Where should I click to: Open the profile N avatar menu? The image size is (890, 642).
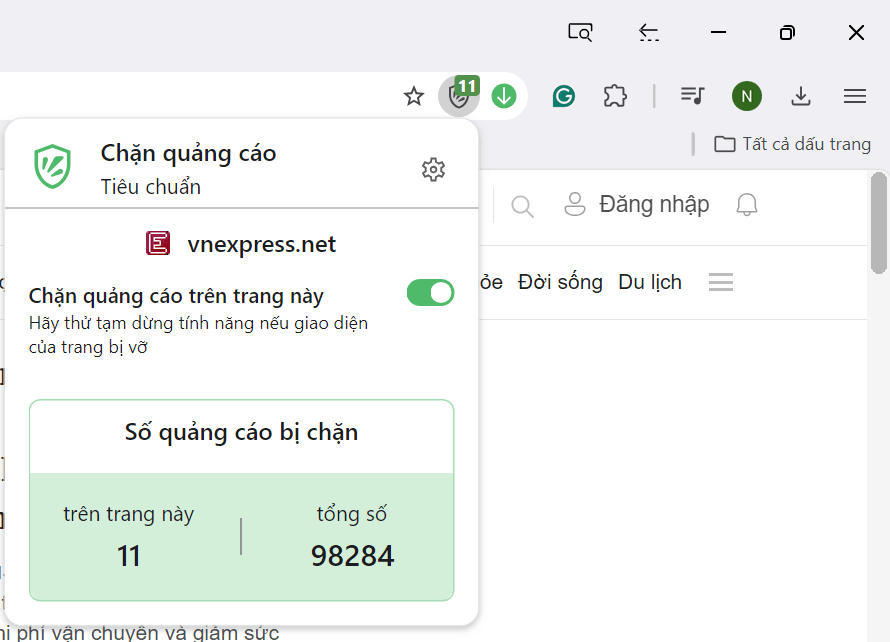point(746,96)
